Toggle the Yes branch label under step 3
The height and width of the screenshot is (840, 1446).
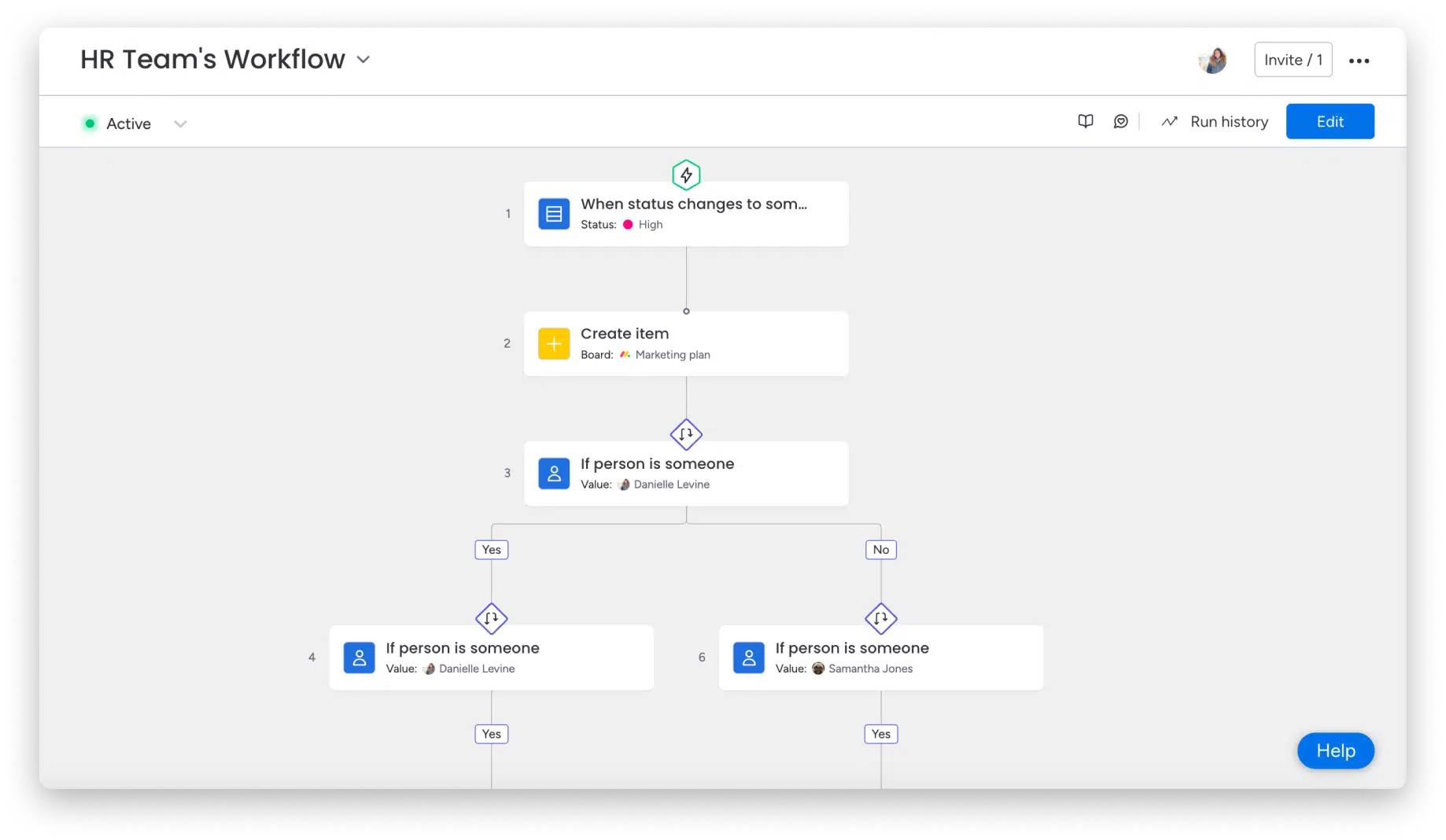coord(491,549)
